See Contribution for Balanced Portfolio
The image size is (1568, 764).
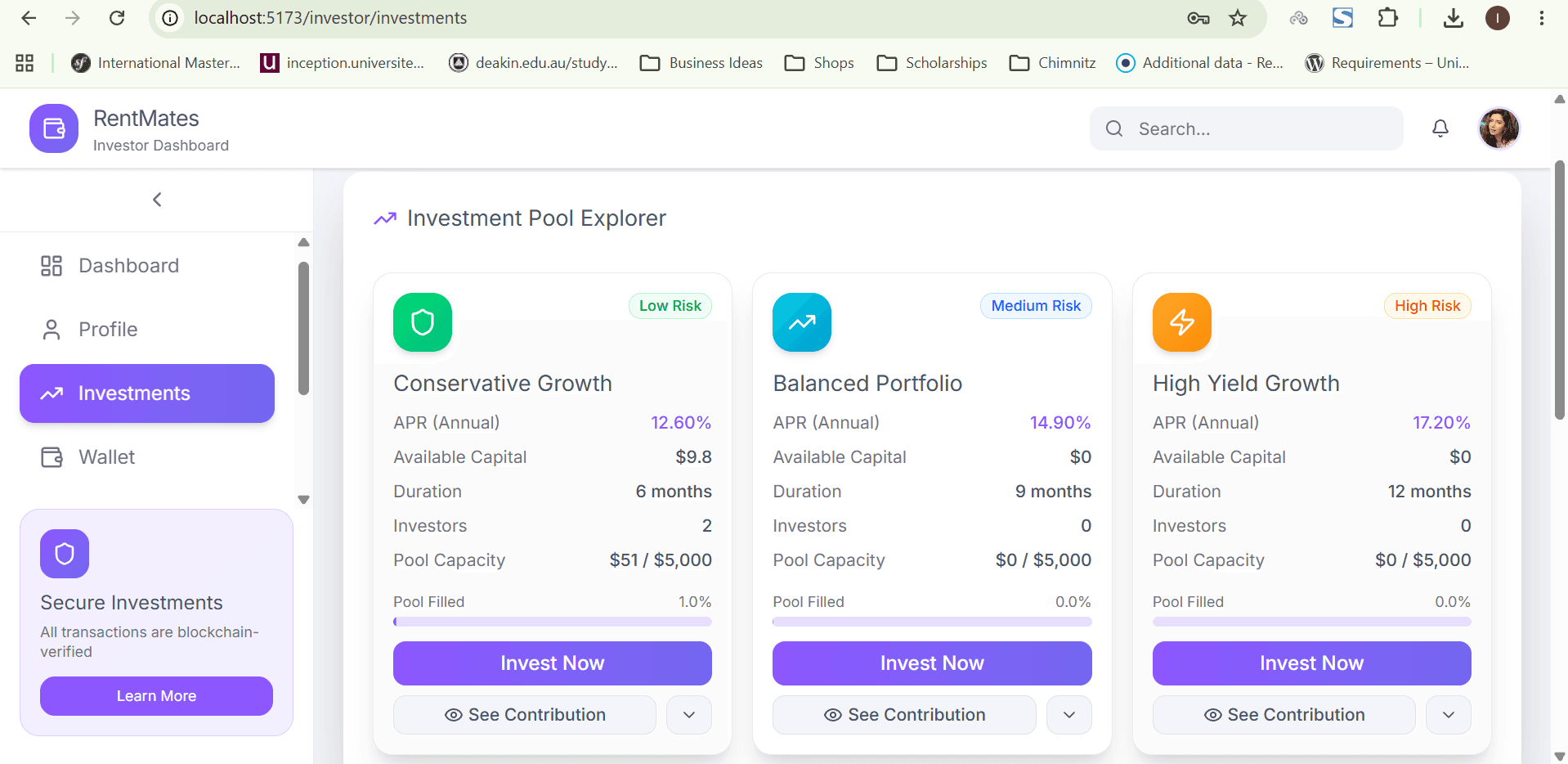904,715
